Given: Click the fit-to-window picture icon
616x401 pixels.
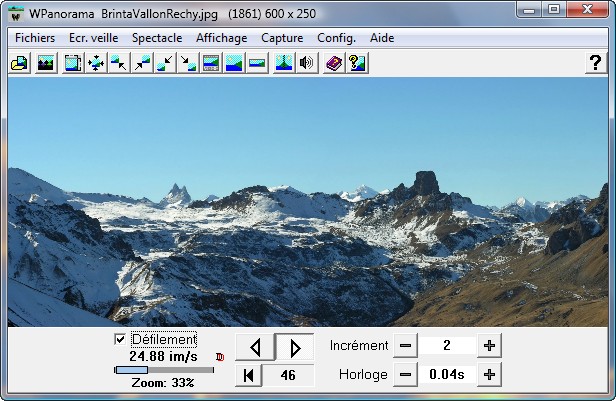Looking at the screenshot, I should pyautogui.click(x=73, y=63).
